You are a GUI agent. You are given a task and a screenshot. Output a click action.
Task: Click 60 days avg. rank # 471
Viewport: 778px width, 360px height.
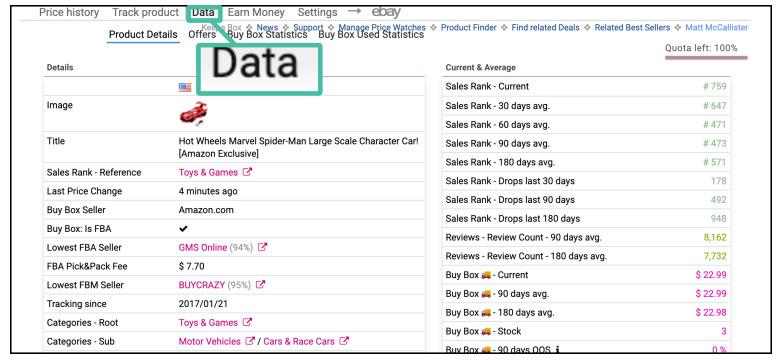tap(714, 124)
